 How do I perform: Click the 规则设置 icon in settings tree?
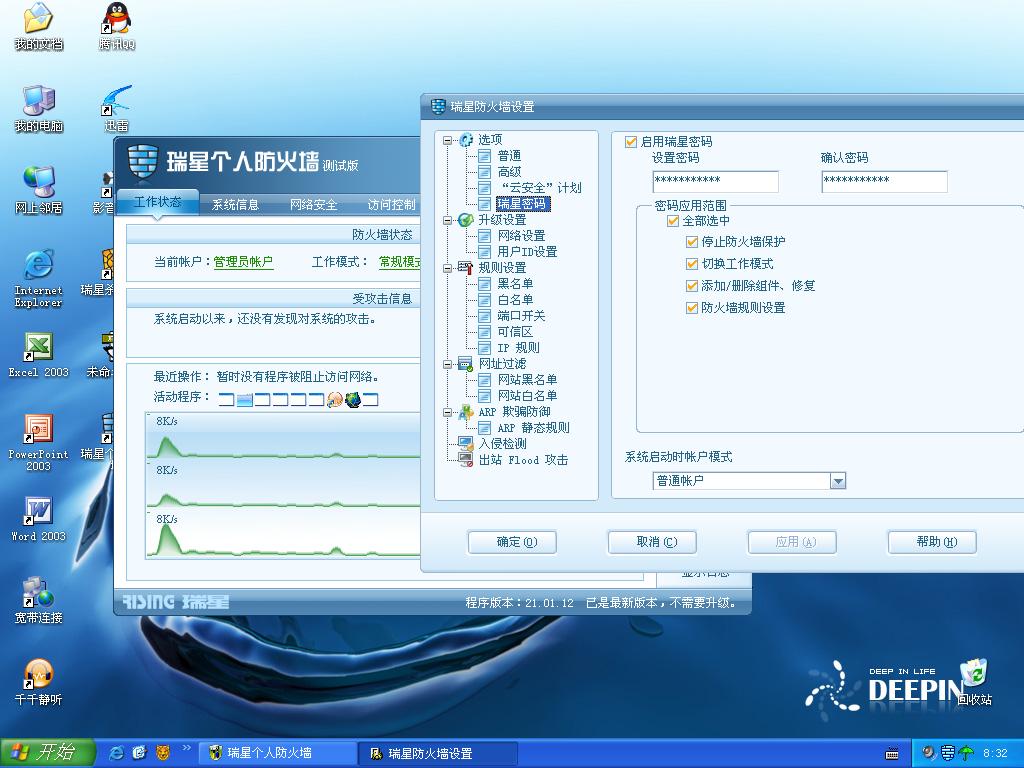466,268
